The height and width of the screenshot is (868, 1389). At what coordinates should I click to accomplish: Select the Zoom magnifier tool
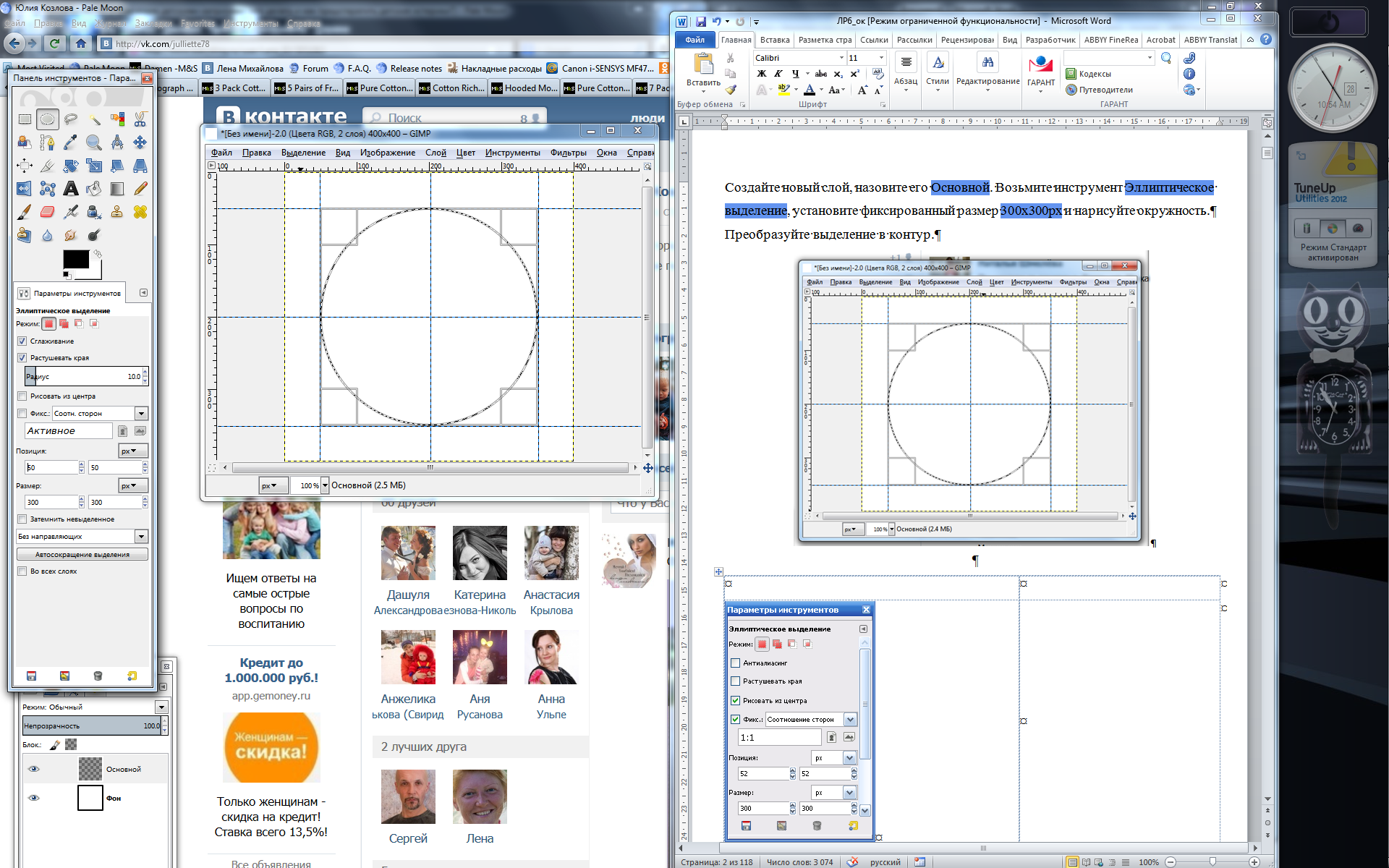click(x=94, y=142)
